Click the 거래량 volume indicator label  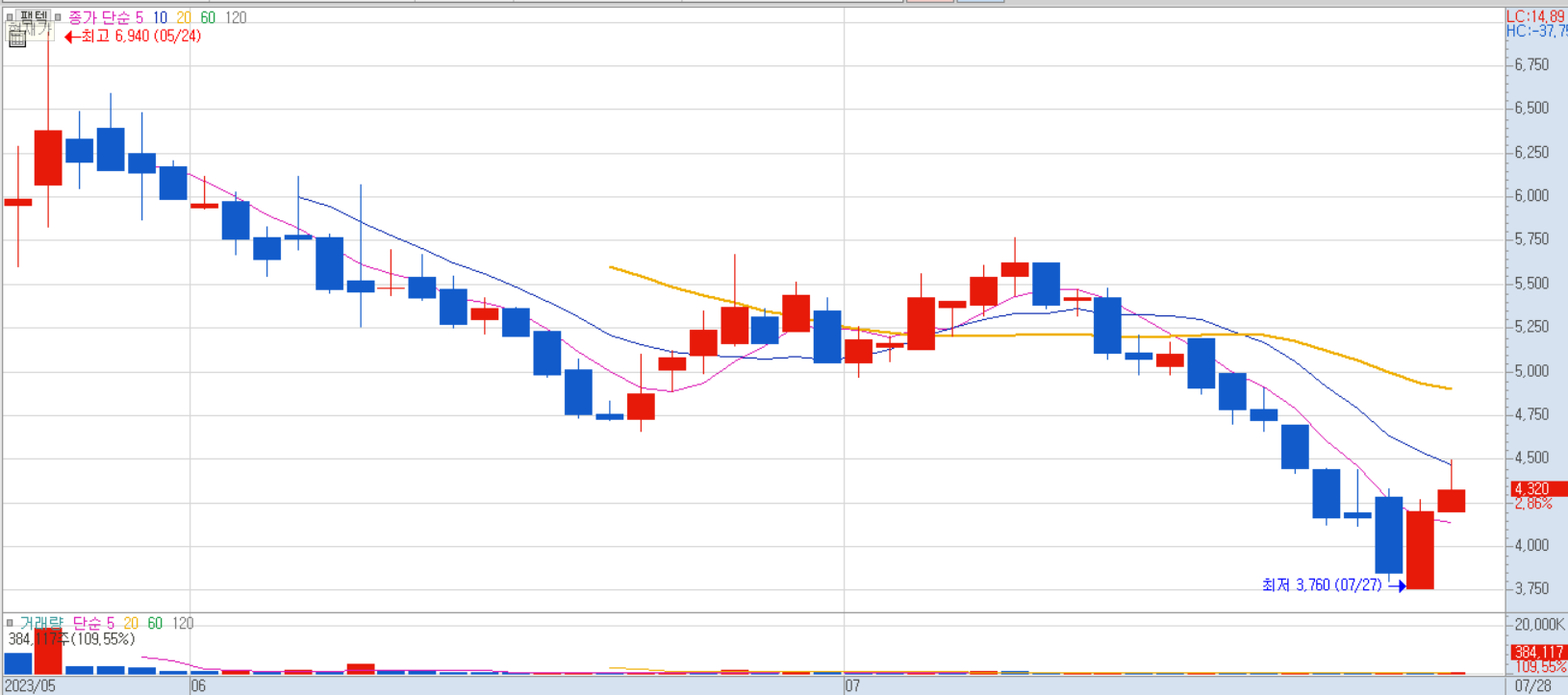tap(41, 623)
